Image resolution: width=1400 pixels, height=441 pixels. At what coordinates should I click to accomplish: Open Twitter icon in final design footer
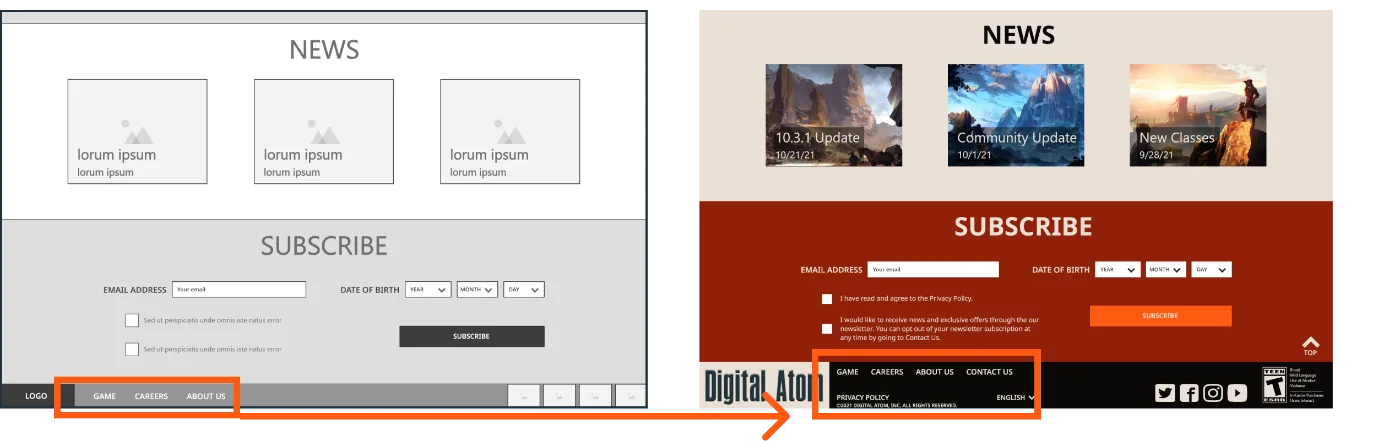click(x=1165, y=393)
